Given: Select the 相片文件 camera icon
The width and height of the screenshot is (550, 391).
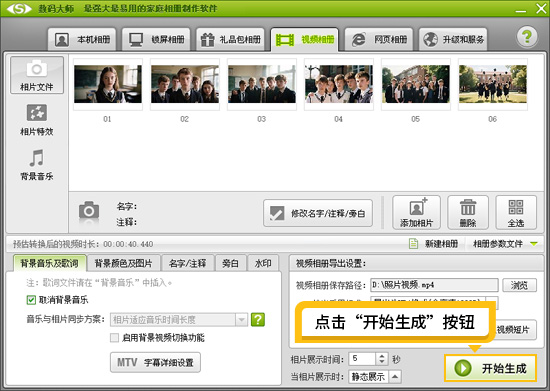Looking at the screenshot, I should [x=36, y=68].
